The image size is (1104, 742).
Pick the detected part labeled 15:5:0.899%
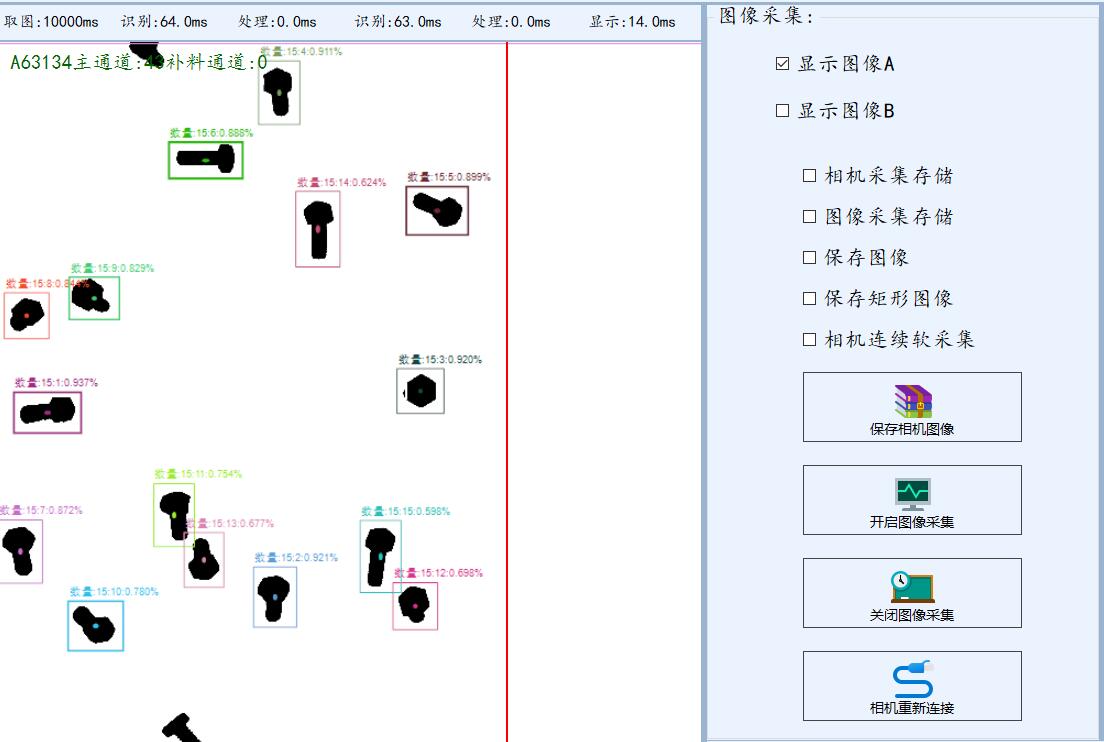437,210
